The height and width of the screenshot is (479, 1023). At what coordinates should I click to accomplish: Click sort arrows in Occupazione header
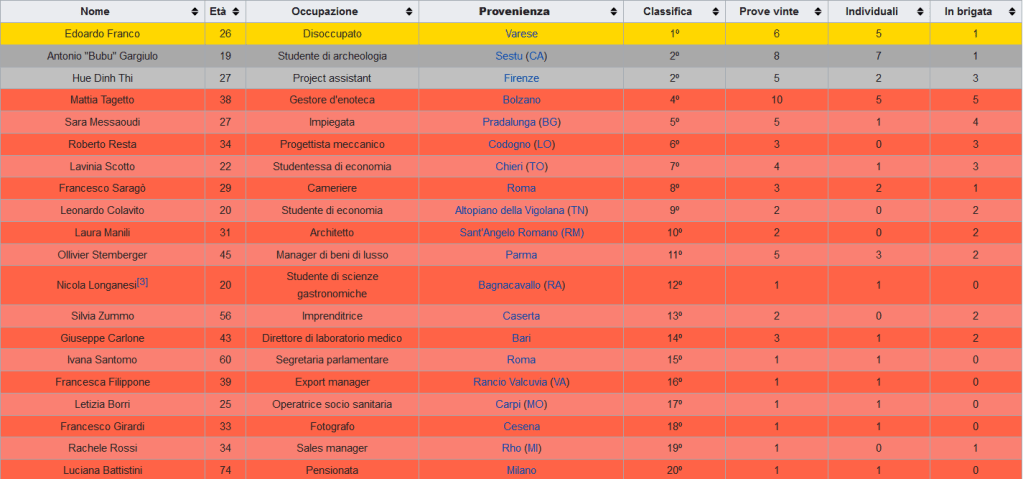[409, 11]
